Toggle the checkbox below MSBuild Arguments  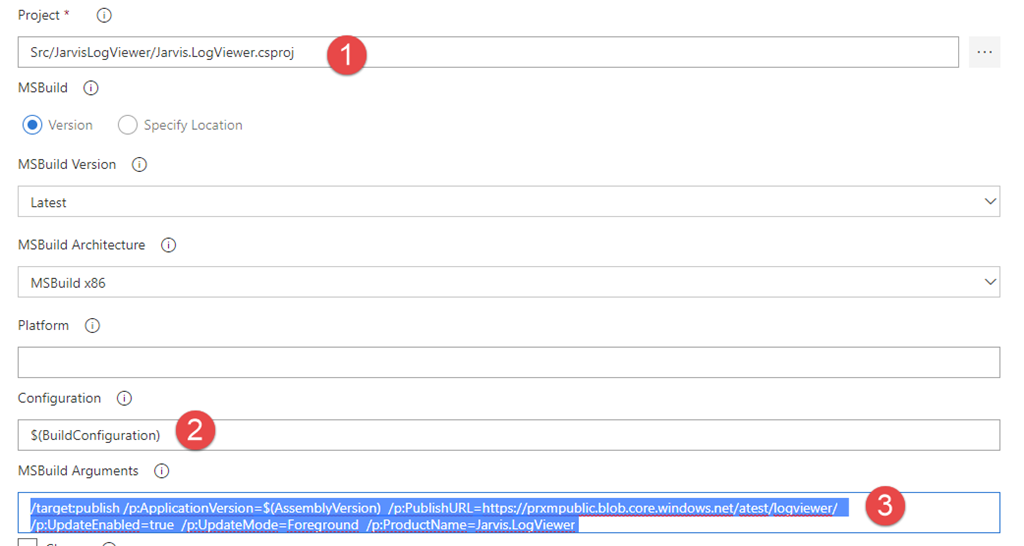click(x=27, y=543)
